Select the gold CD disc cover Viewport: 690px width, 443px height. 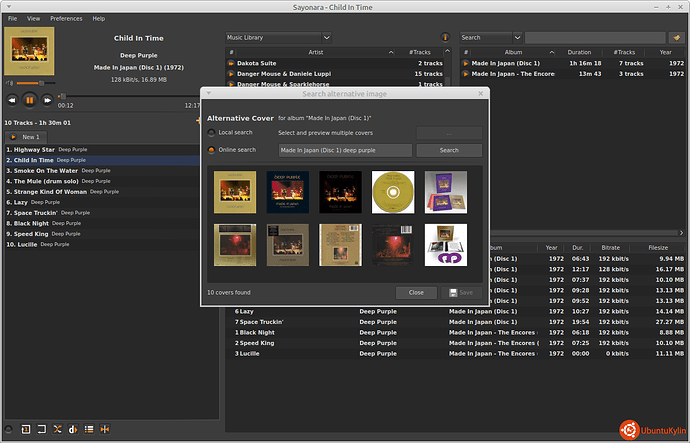tap(393, 192)
